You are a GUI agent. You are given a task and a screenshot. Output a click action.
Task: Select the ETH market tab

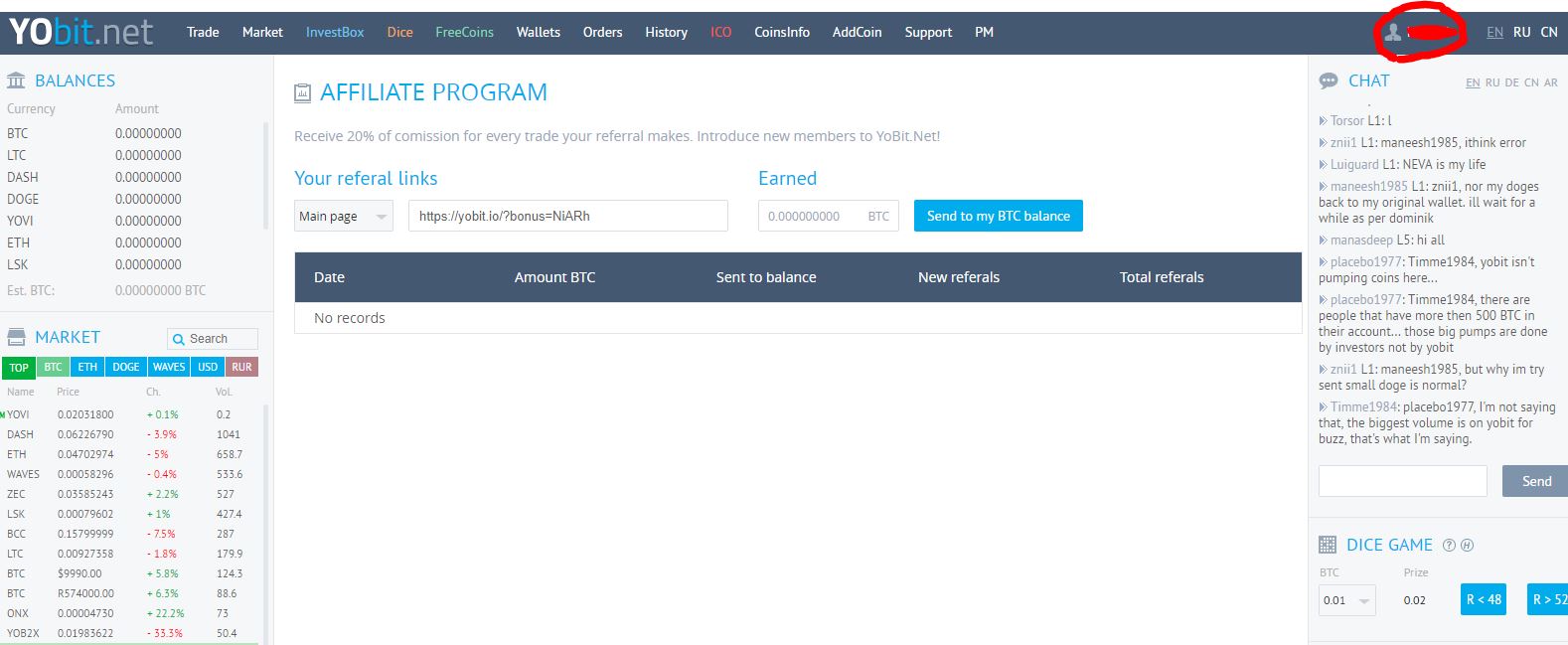click(x=87, y=367)
